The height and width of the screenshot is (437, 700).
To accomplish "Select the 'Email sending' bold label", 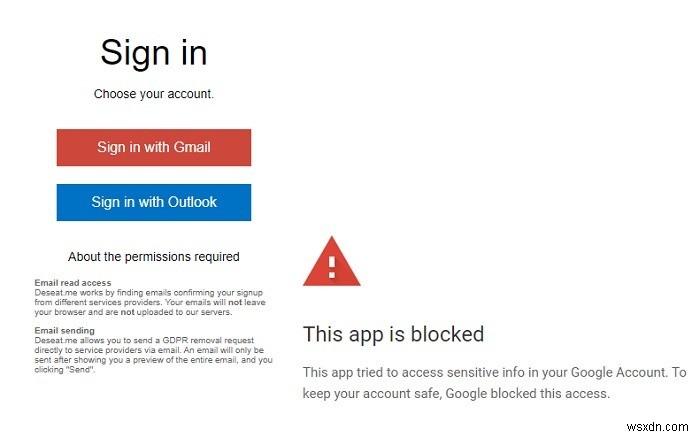I will click(x=65, y=330).
